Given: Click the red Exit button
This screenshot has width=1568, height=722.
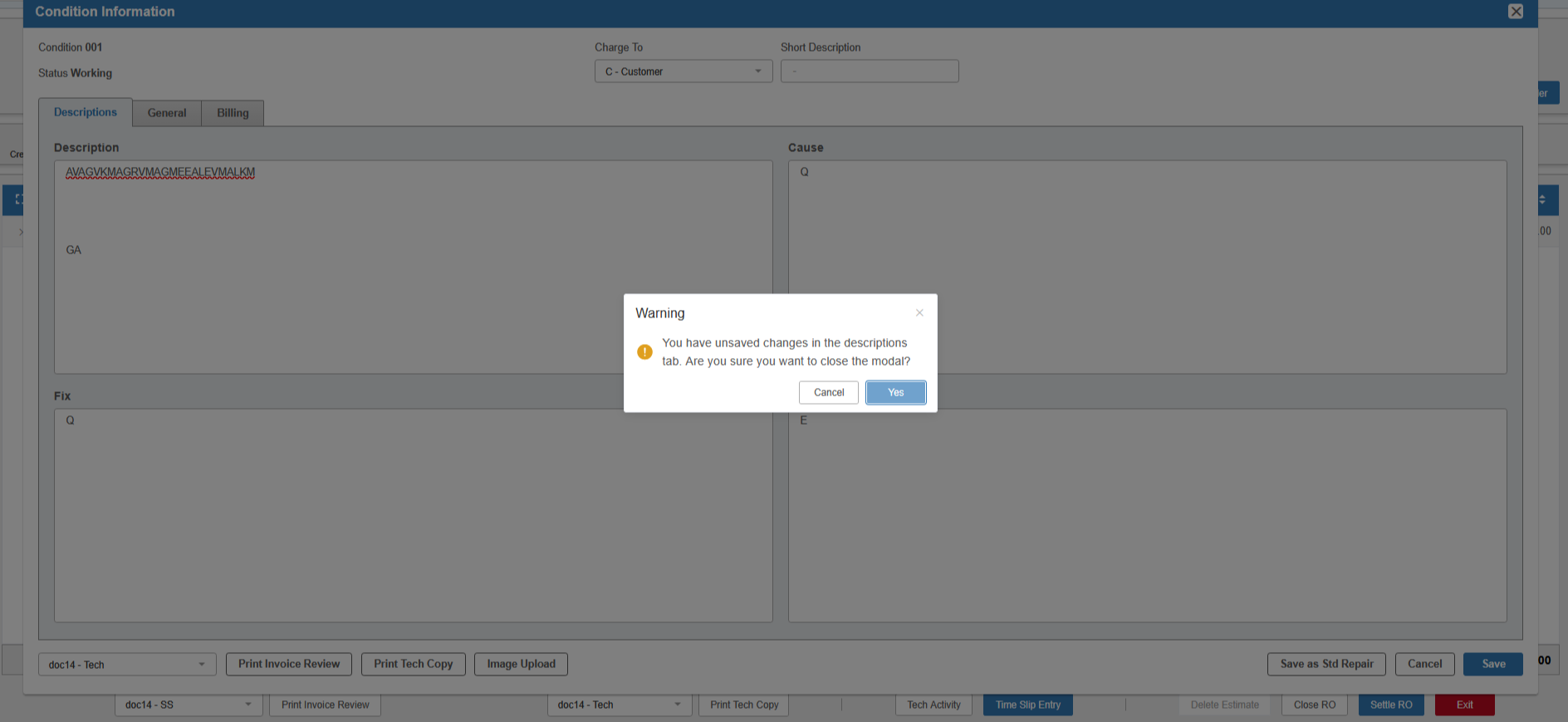Looking at the screenshot, I should pyautogui.click(x=1464, y=705).
